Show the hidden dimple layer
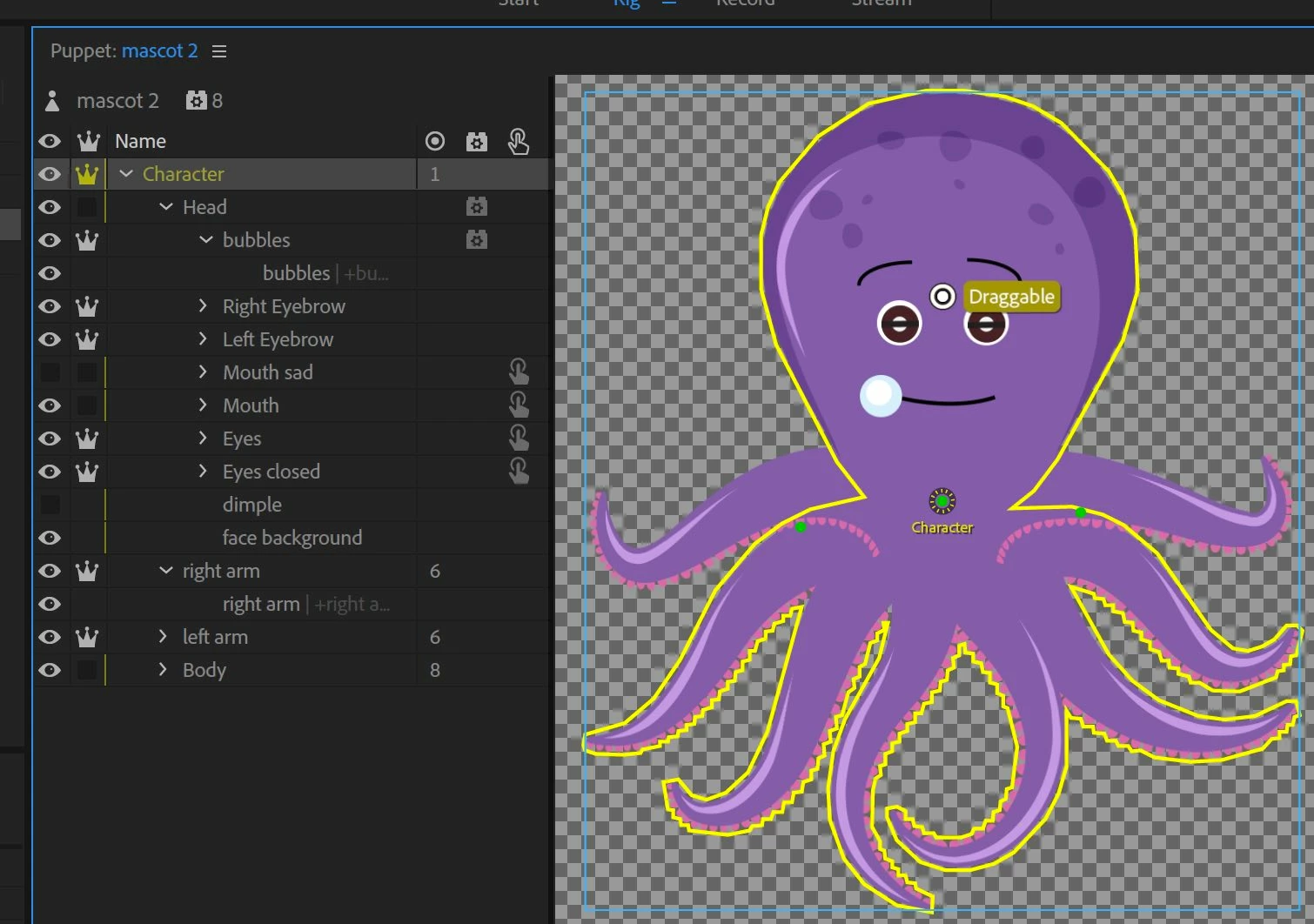This screenshot has width=1314, height=924. click(50, 506)
